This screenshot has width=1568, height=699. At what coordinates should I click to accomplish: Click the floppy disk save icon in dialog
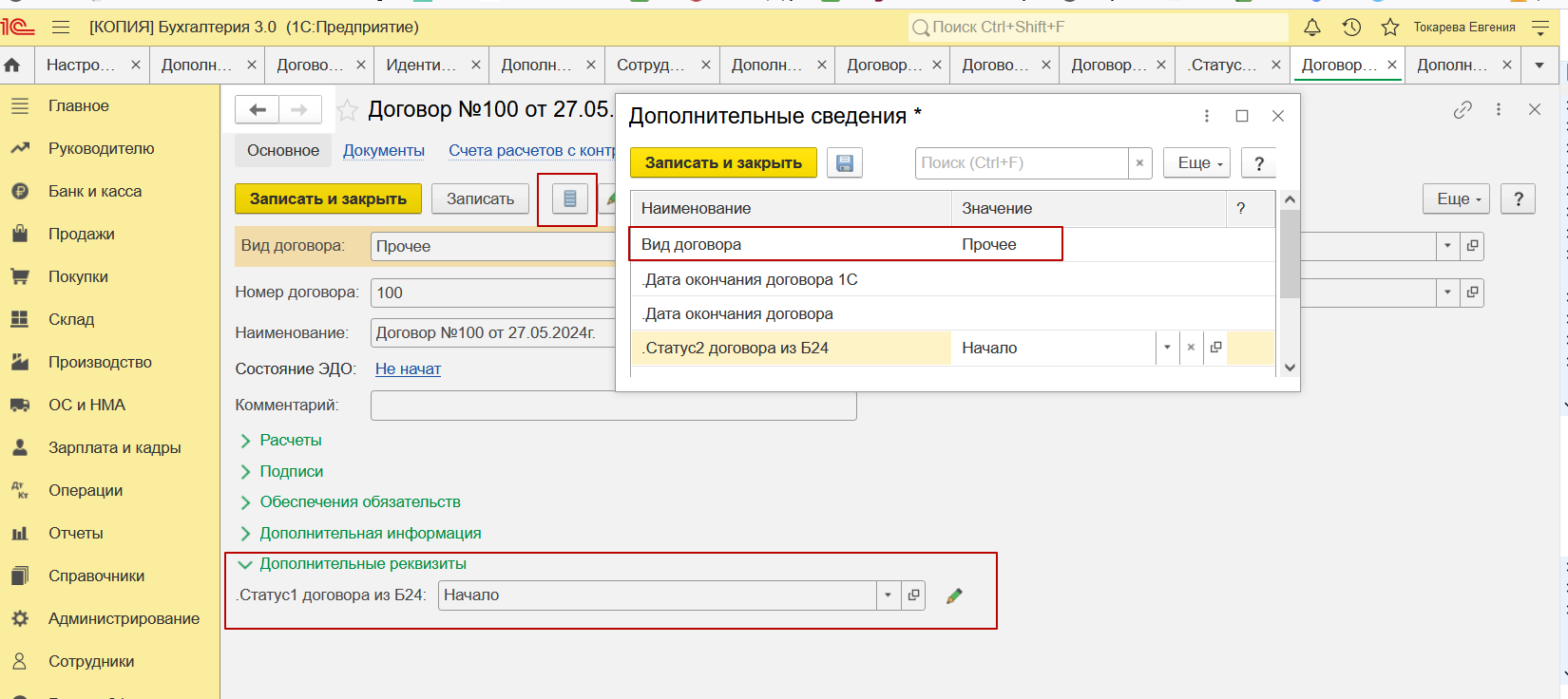click(844, 163)
